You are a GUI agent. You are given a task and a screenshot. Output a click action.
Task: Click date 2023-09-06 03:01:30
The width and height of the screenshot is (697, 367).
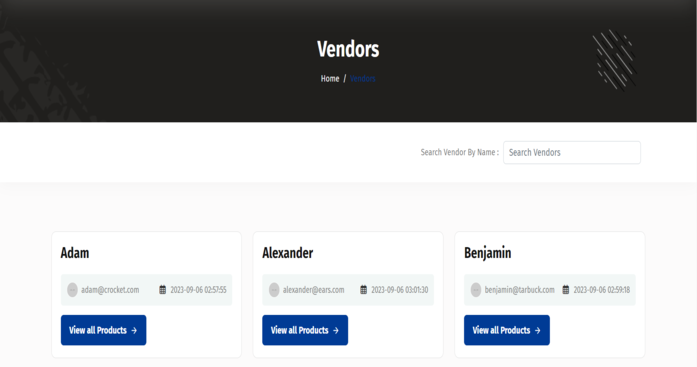400,290
